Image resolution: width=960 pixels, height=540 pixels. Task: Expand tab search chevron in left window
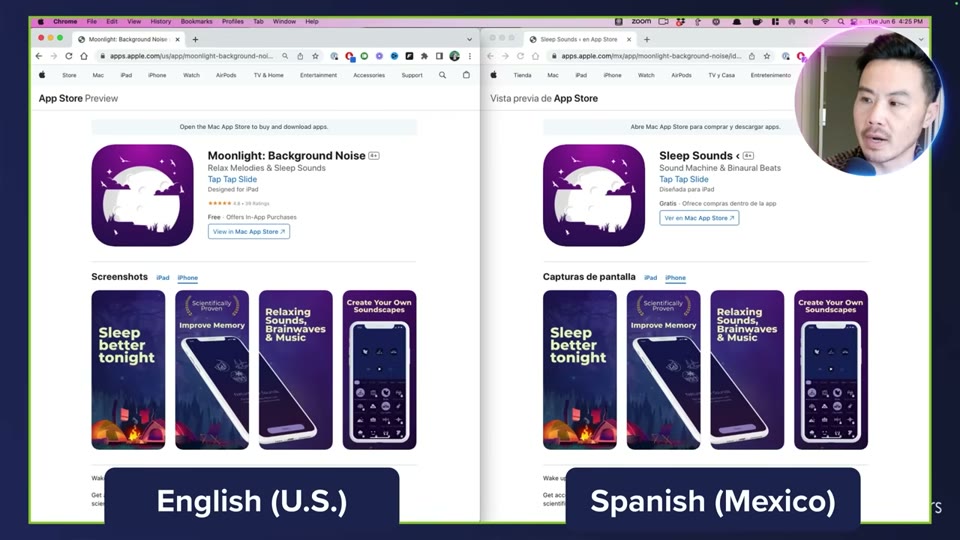pos(470,39)
